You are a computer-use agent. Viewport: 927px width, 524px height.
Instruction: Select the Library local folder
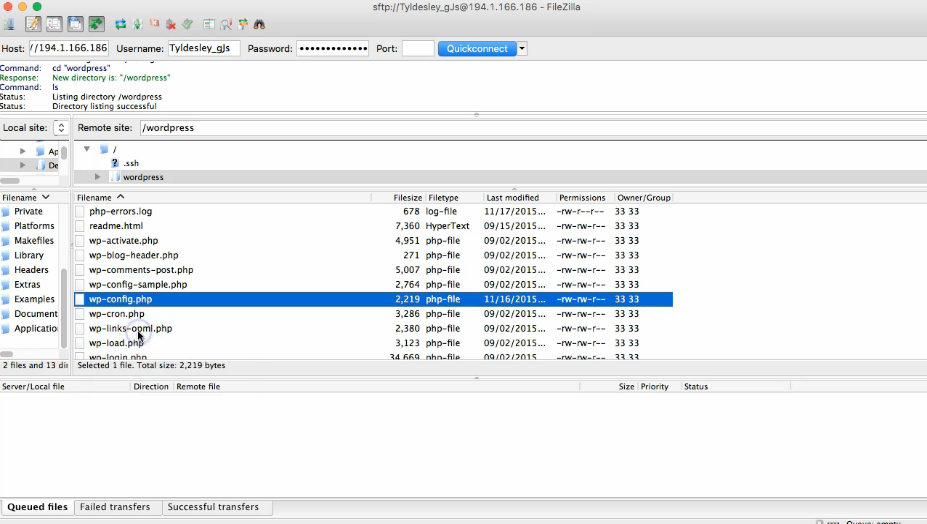29,255
